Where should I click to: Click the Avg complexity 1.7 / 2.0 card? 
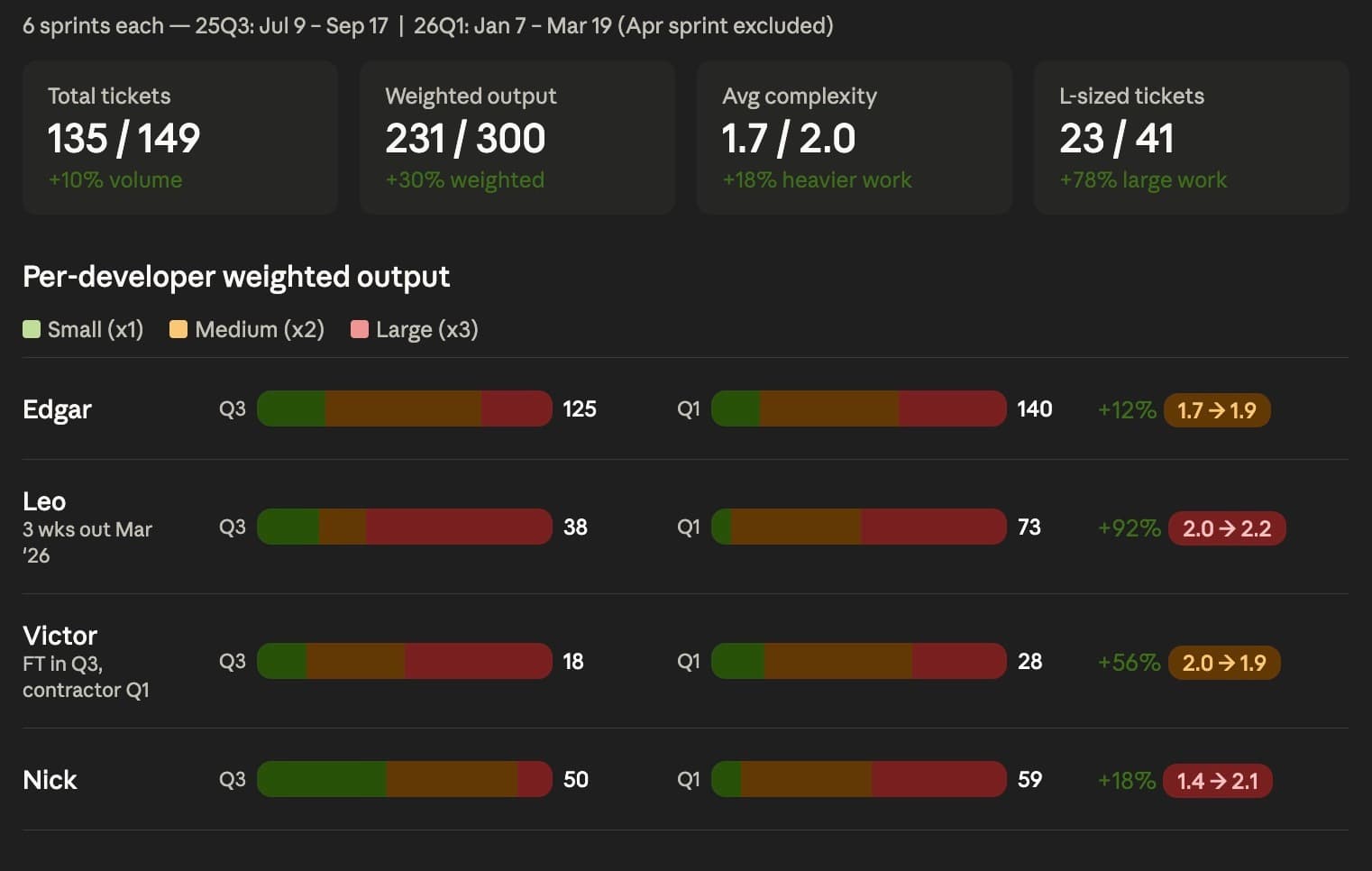[x=855, y=138]
